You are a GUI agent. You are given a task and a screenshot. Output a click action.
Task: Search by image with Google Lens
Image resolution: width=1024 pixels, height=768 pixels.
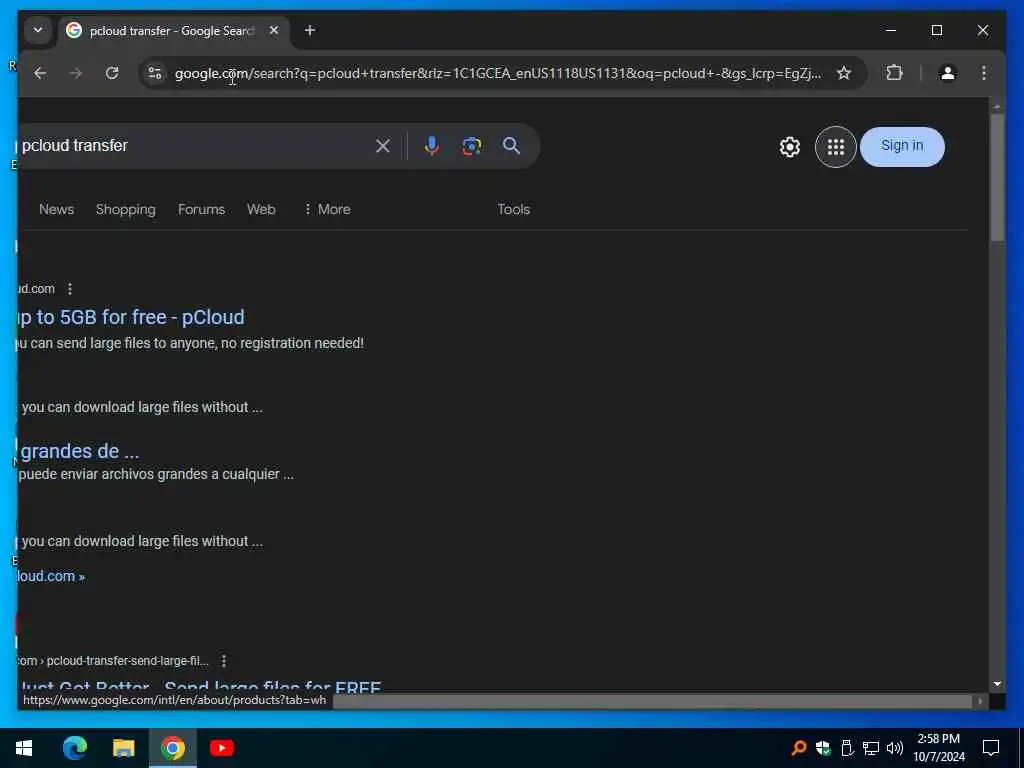click(x=472, y=146)
